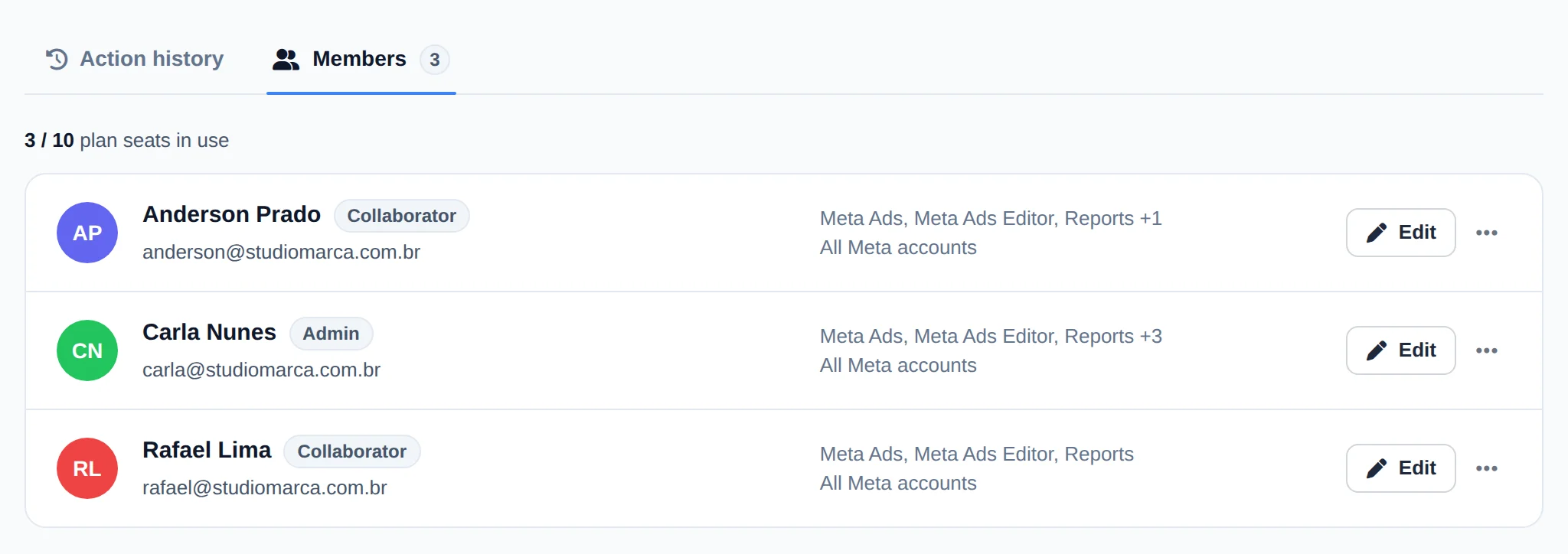This screenshot has width=1568, height=554.
Task: Click the permissions text ending in +1
Action: click(991, 219)
